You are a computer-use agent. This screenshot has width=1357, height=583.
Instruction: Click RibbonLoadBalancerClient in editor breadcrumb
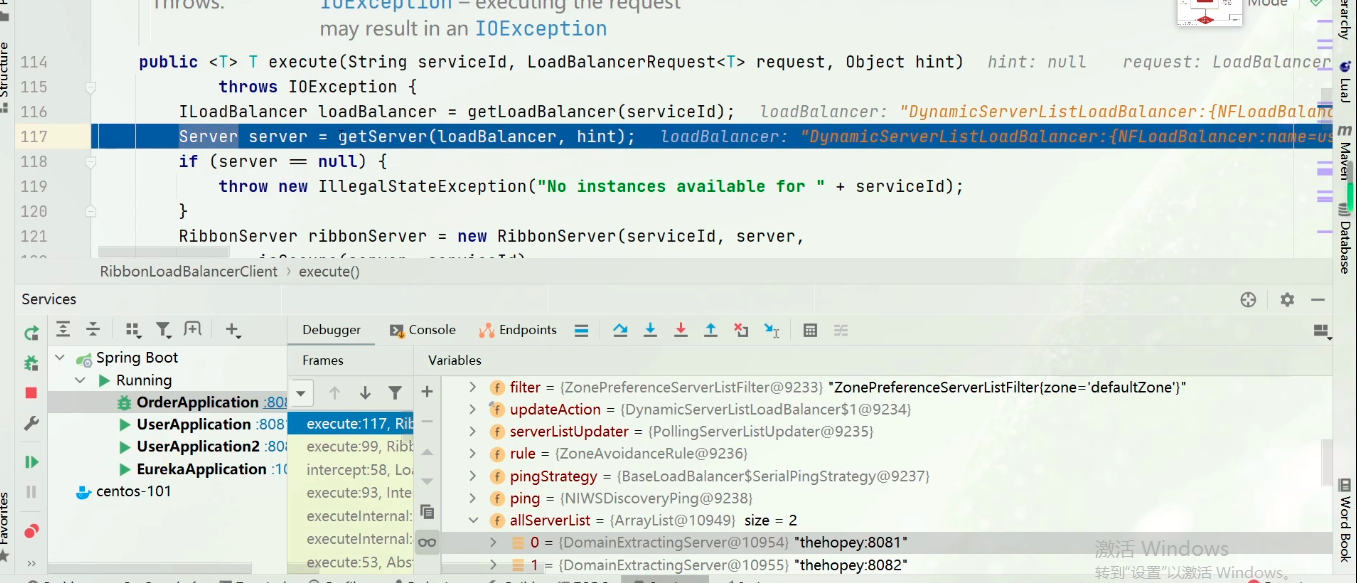click(189, 271)
